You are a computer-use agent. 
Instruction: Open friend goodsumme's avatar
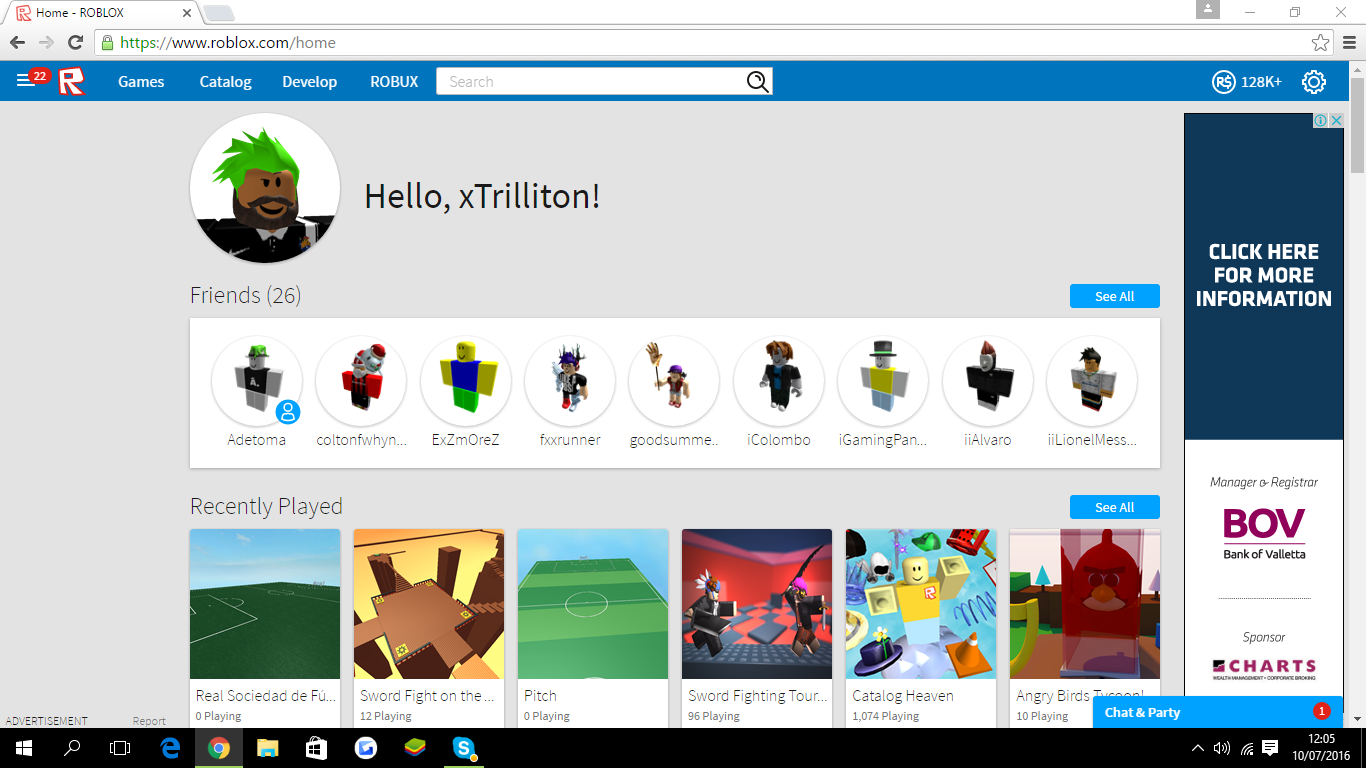pyautogui.click(x=674, y=381)
